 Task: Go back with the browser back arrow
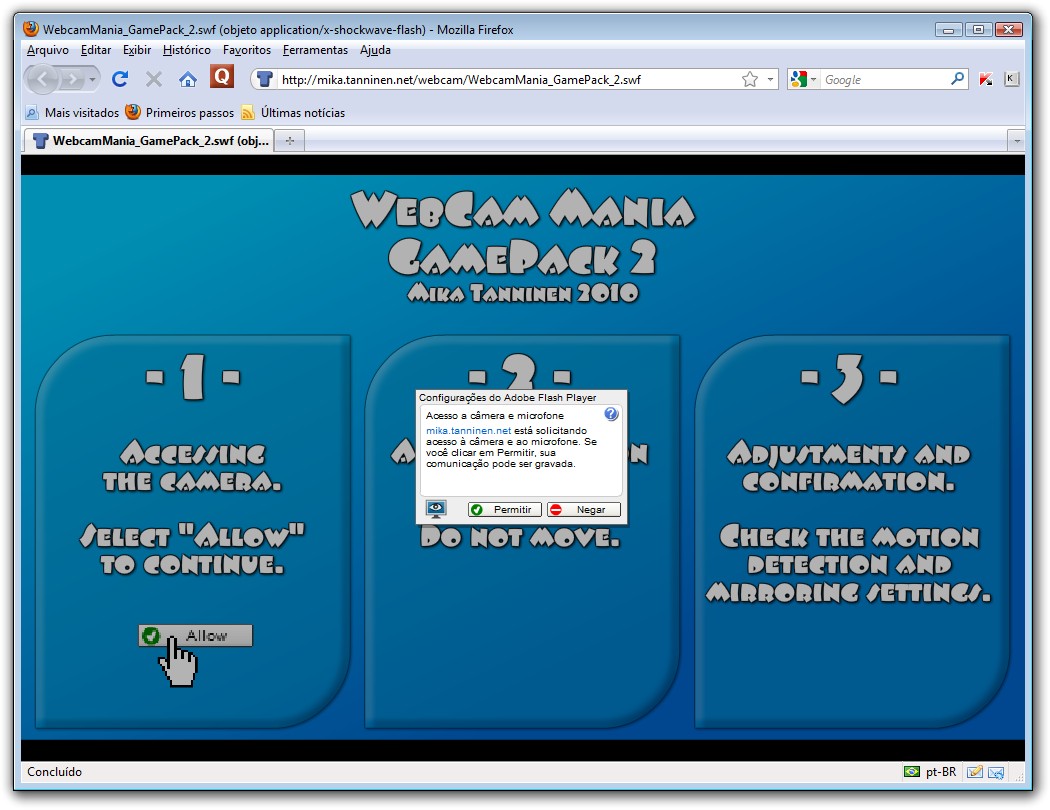pos(42,80)
